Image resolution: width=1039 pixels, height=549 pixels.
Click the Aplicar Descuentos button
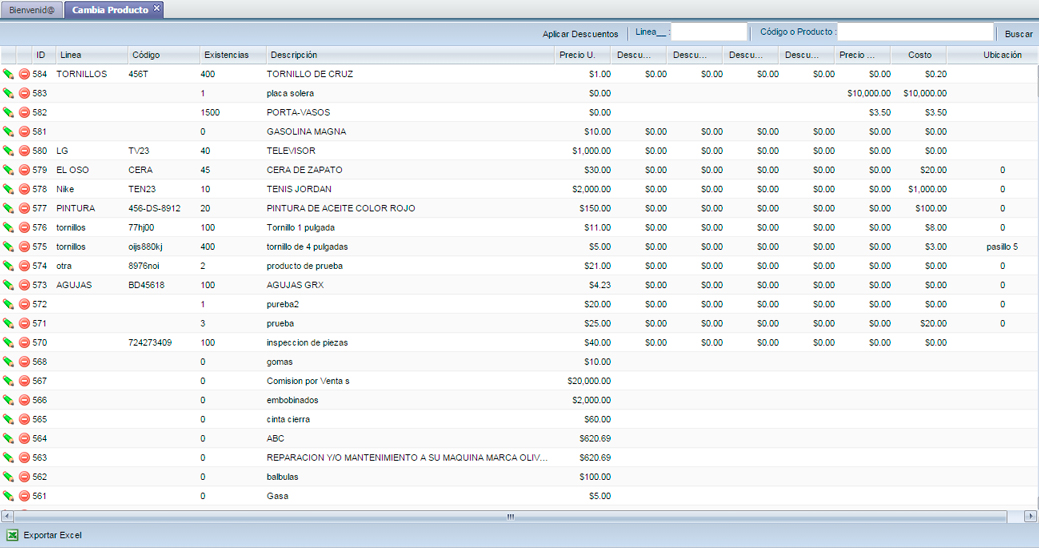point(580,34)
